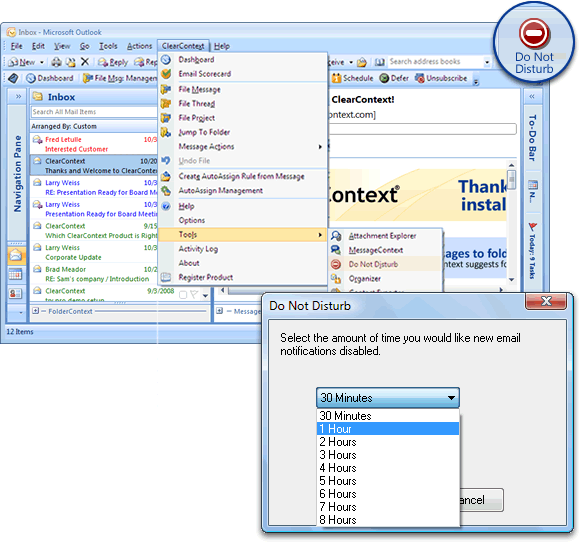Open the View menu
This screenshot has width=580, height=542.
[x=62, y=46]
